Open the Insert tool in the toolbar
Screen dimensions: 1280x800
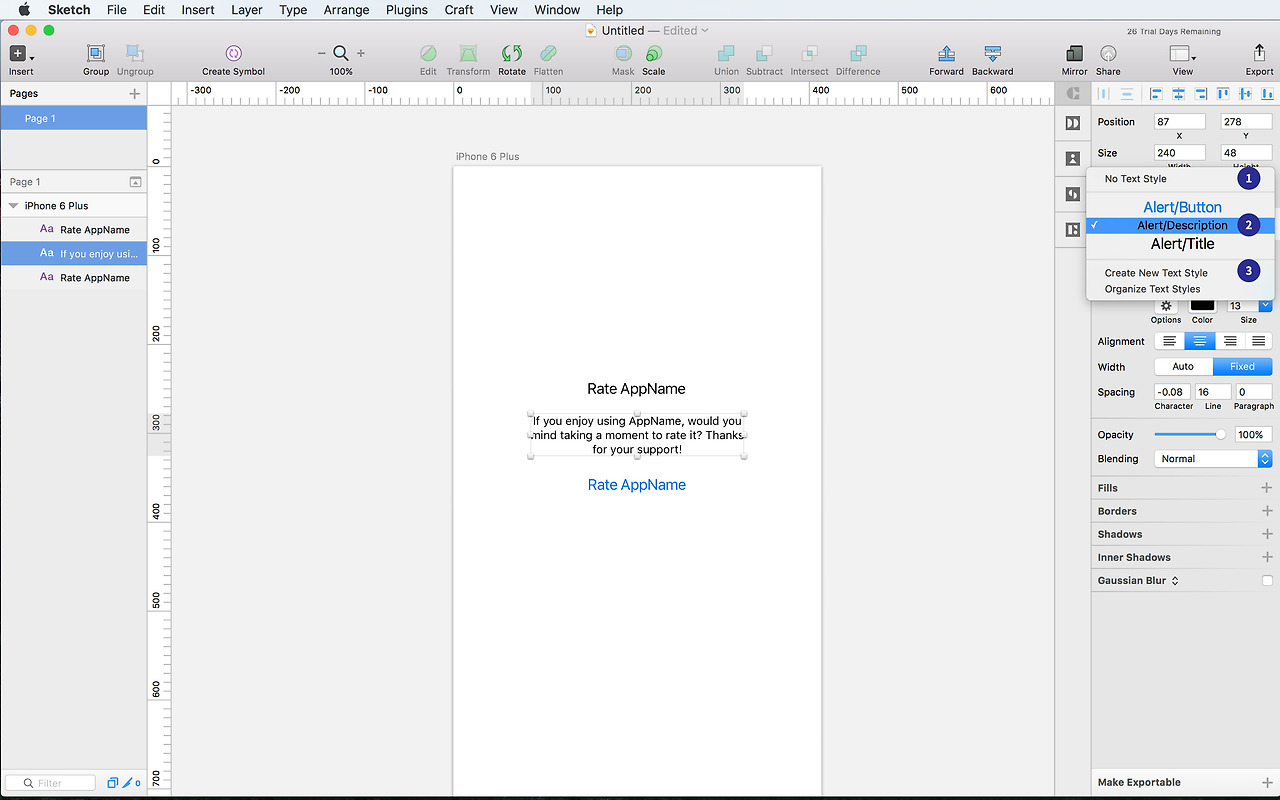(20, 54)
